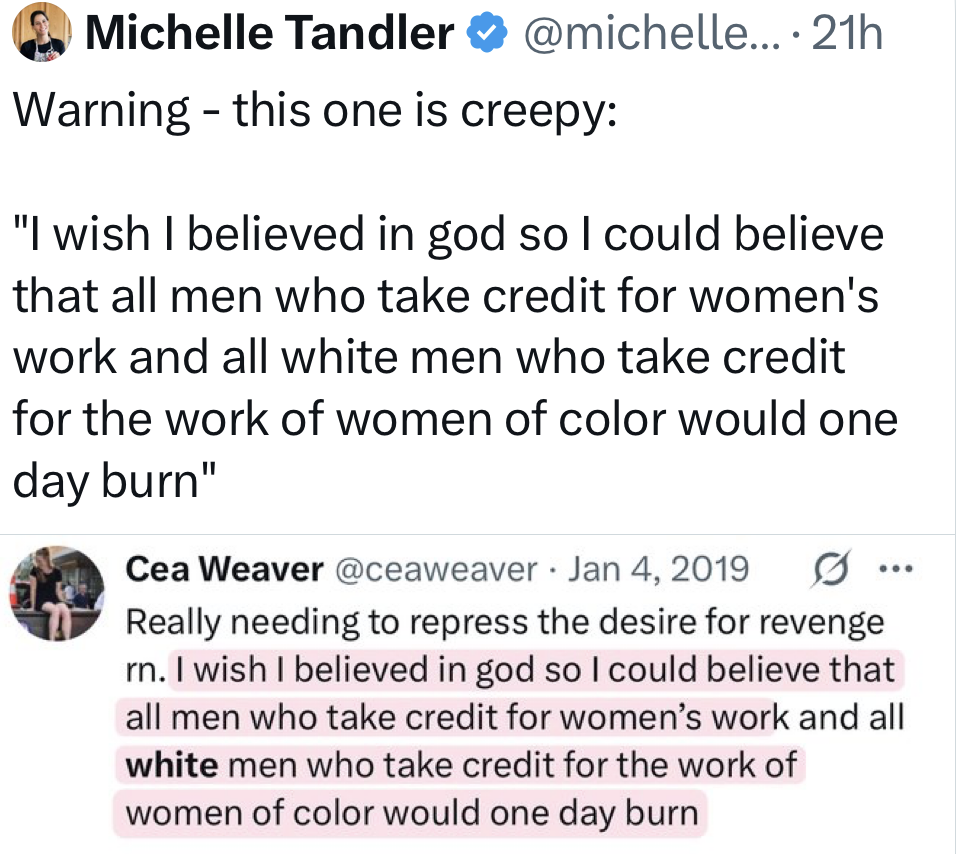The width and height of the screenshot is (965, 854).
Task: Click the 'Warning - this one is creepy' text
Action: pyautogui.click(x=314, y=108)
